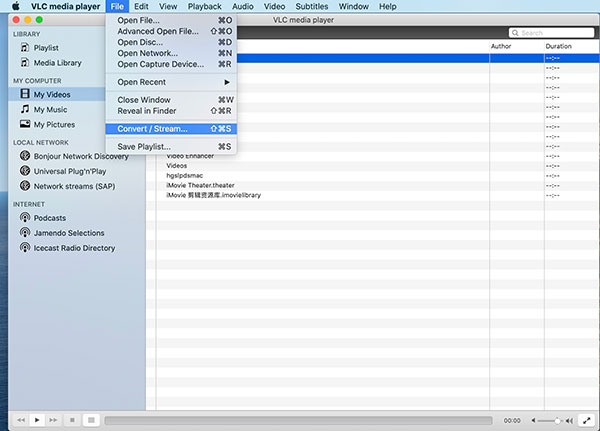Set volume to maximum speaker icon
600x431 pixels.
point(569,421)
